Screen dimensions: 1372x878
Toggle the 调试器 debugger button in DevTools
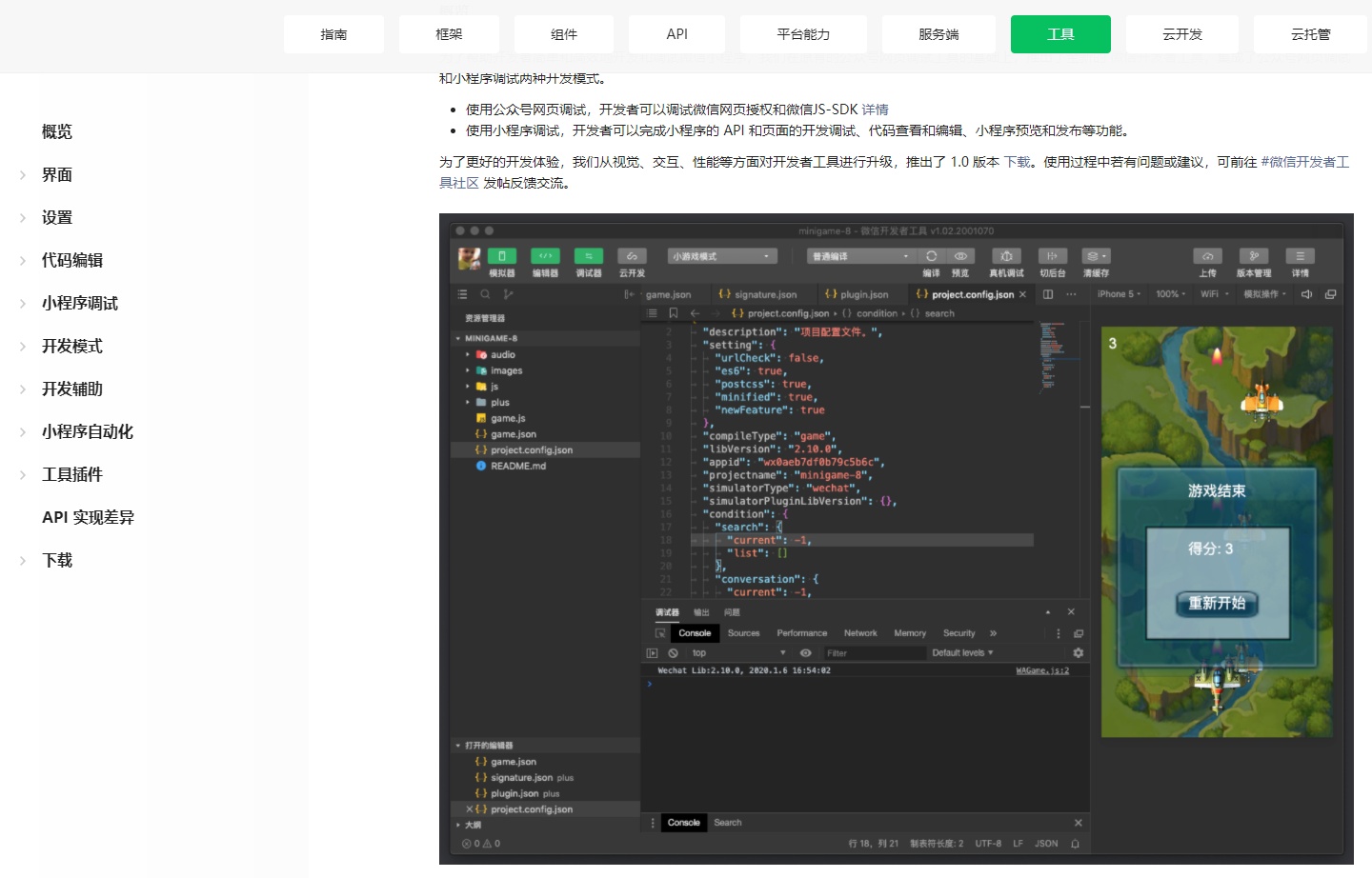[x=589, y=256]
